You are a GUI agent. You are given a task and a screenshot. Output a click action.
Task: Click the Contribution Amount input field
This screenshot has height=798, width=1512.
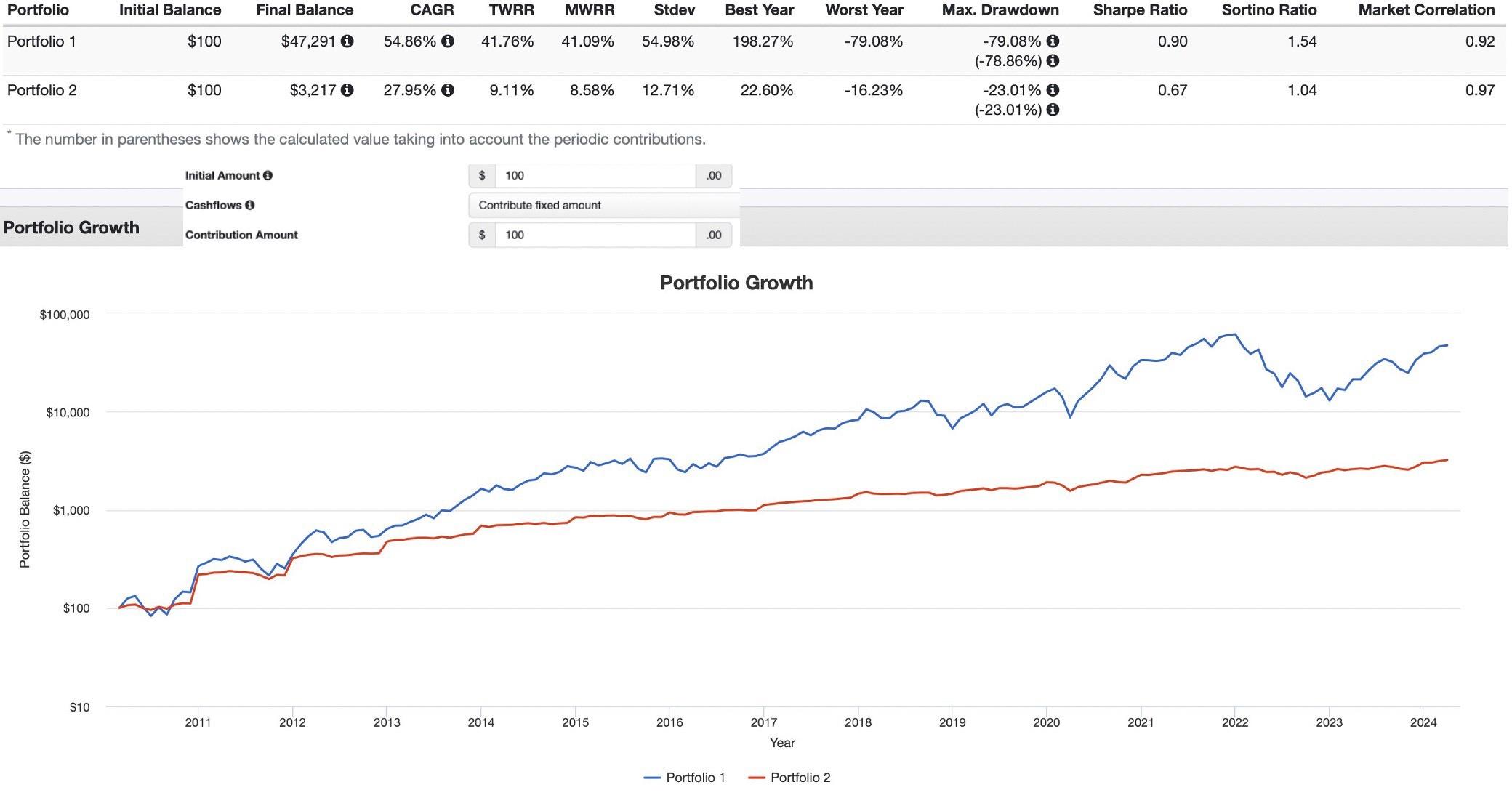coord(595,235)
